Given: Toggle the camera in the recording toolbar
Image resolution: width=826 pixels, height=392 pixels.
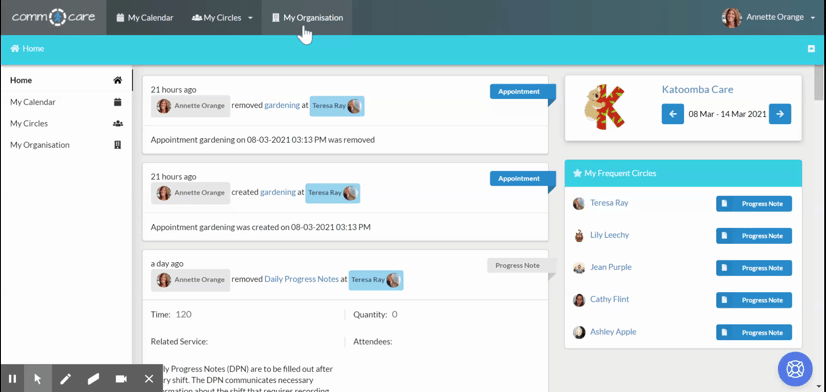Looking at the screenshot, I should pyautogui.click(x=121, y=379).
